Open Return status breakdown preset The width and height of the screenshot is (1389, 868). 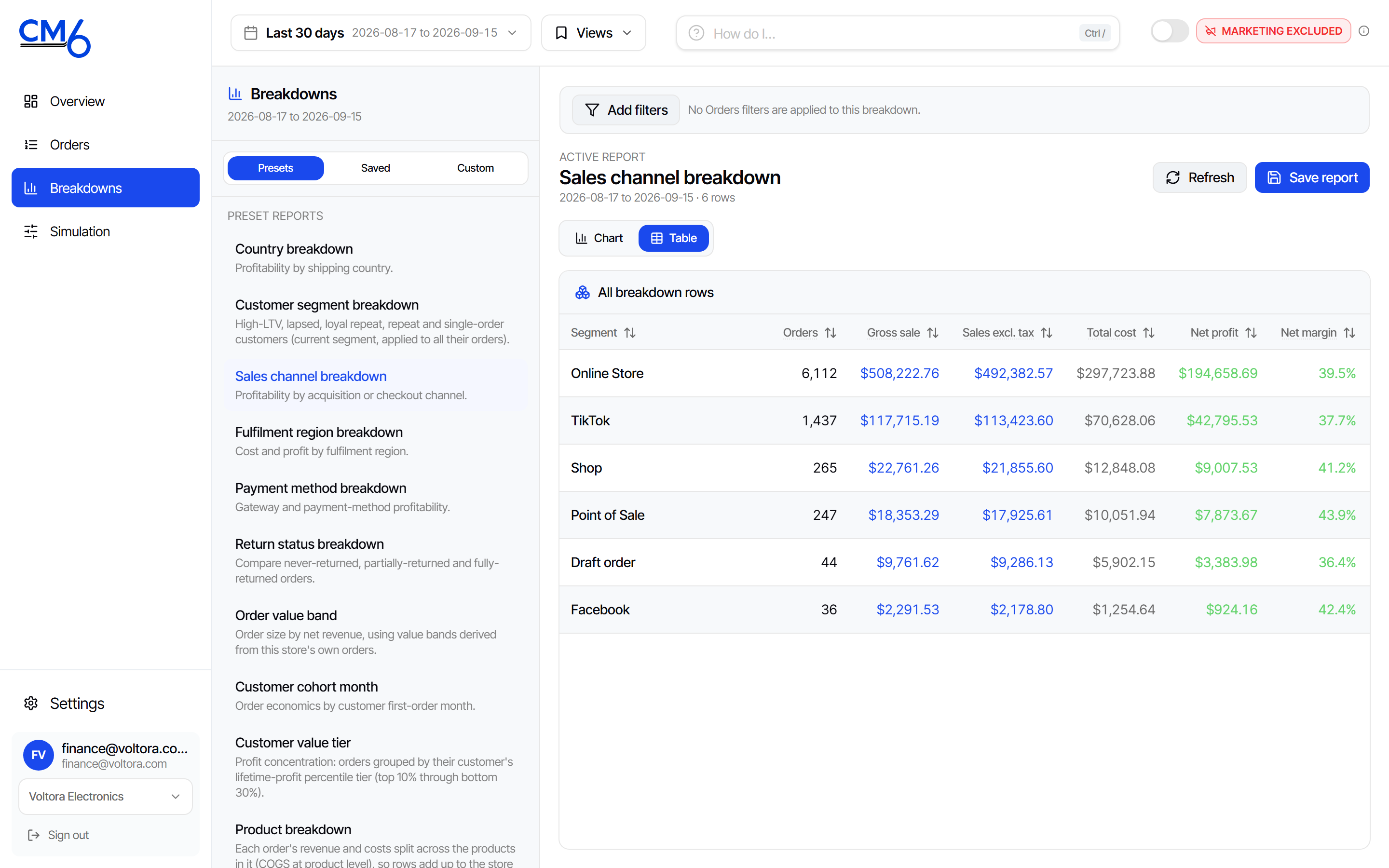tap(375, 560)
